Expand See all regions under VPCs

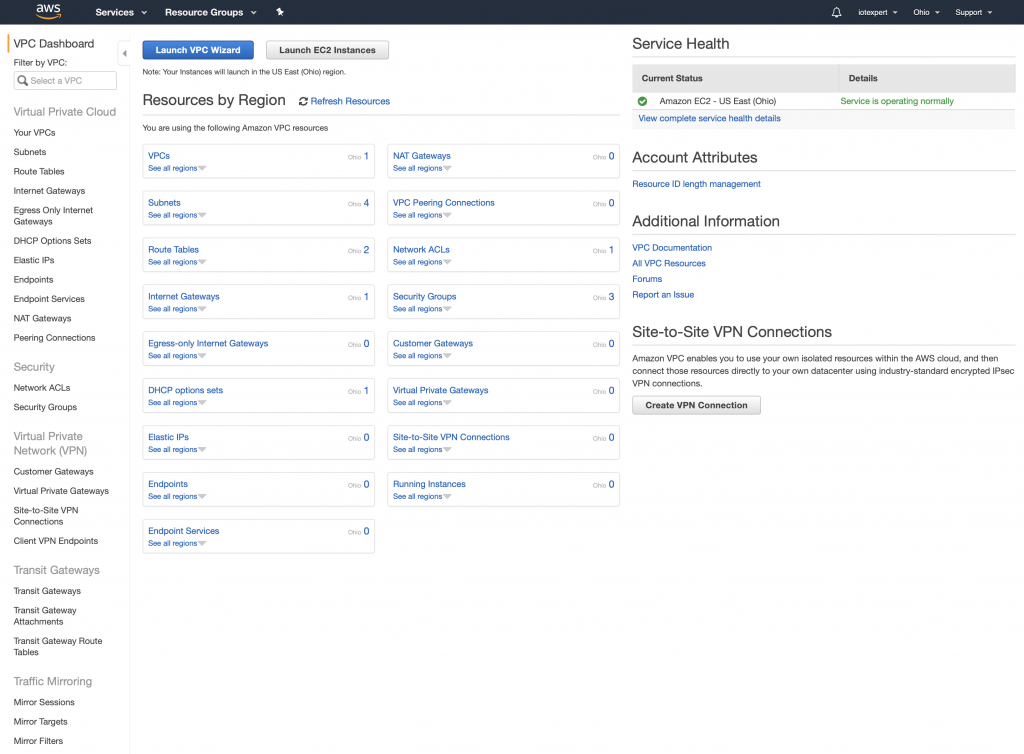pyautogui.click(x=176, y=168)
